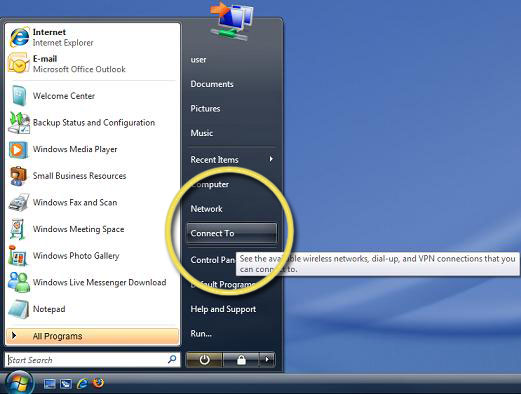Expand All Programs list

92,336
